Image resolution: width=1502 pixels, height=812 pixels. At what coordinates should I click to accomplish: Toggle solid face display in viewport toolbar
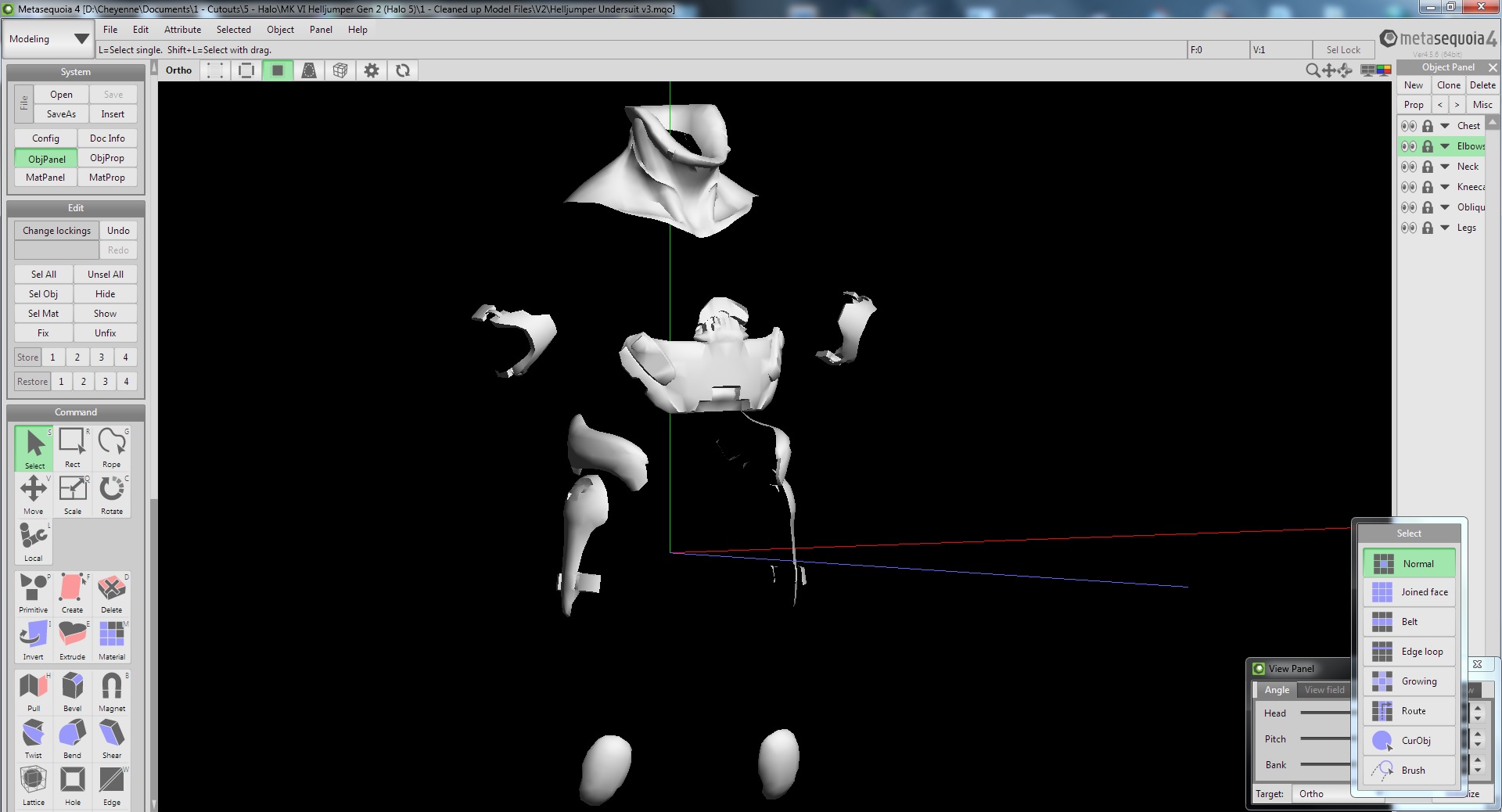click(x=278, y=70)
